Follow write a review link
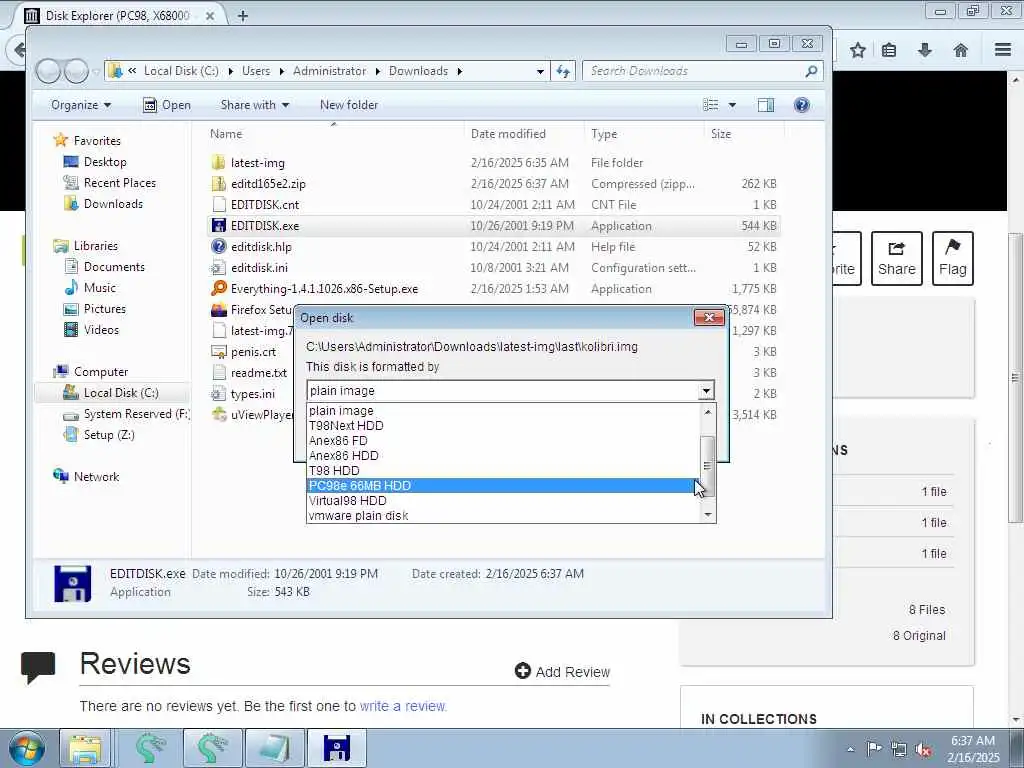Image resolution: width=1024 pixels, height=768 pixels. coord(403,707)
